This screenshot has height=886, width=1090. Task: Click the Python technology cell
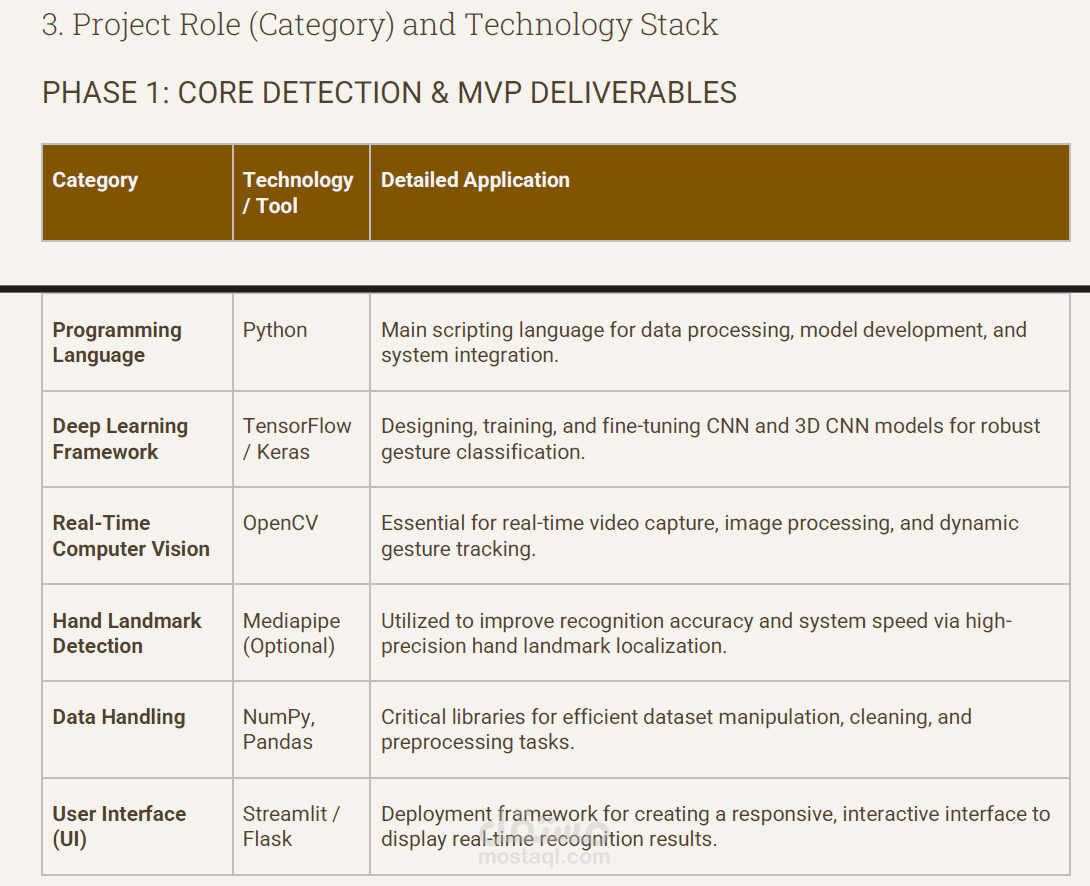tap(275, 330)
